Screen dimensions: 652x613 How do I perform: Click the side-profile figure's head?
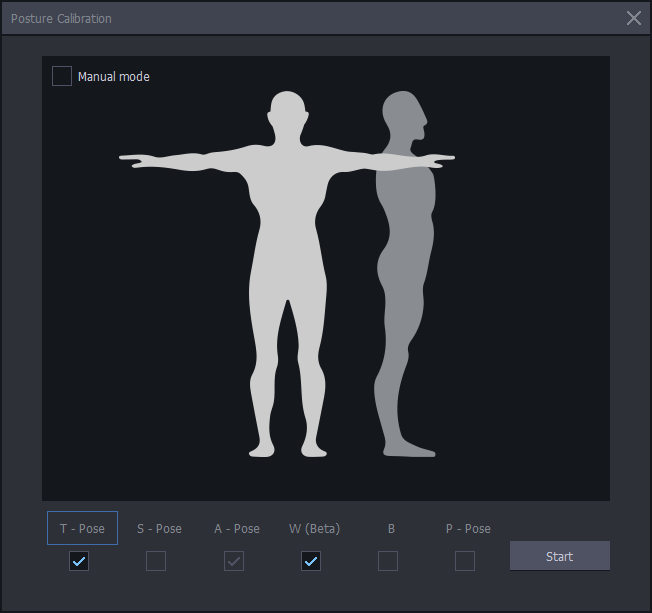click(x=405, y=114)
